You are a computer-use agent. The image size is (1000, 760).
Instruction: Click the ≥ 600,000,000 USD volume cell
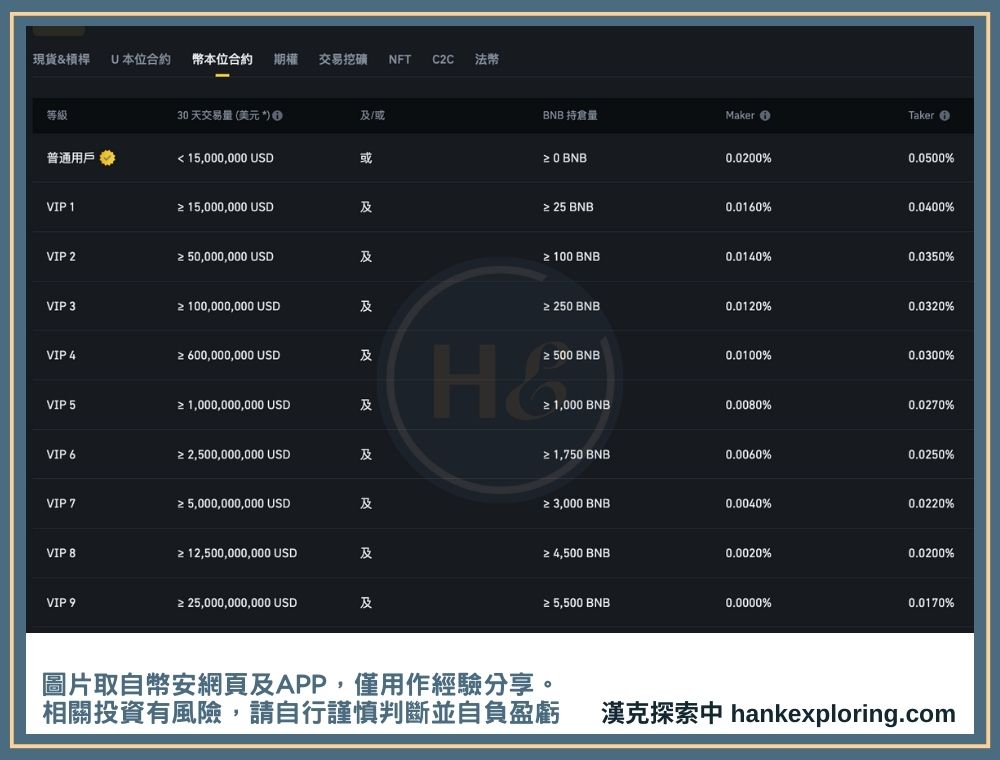coord(228,355)
